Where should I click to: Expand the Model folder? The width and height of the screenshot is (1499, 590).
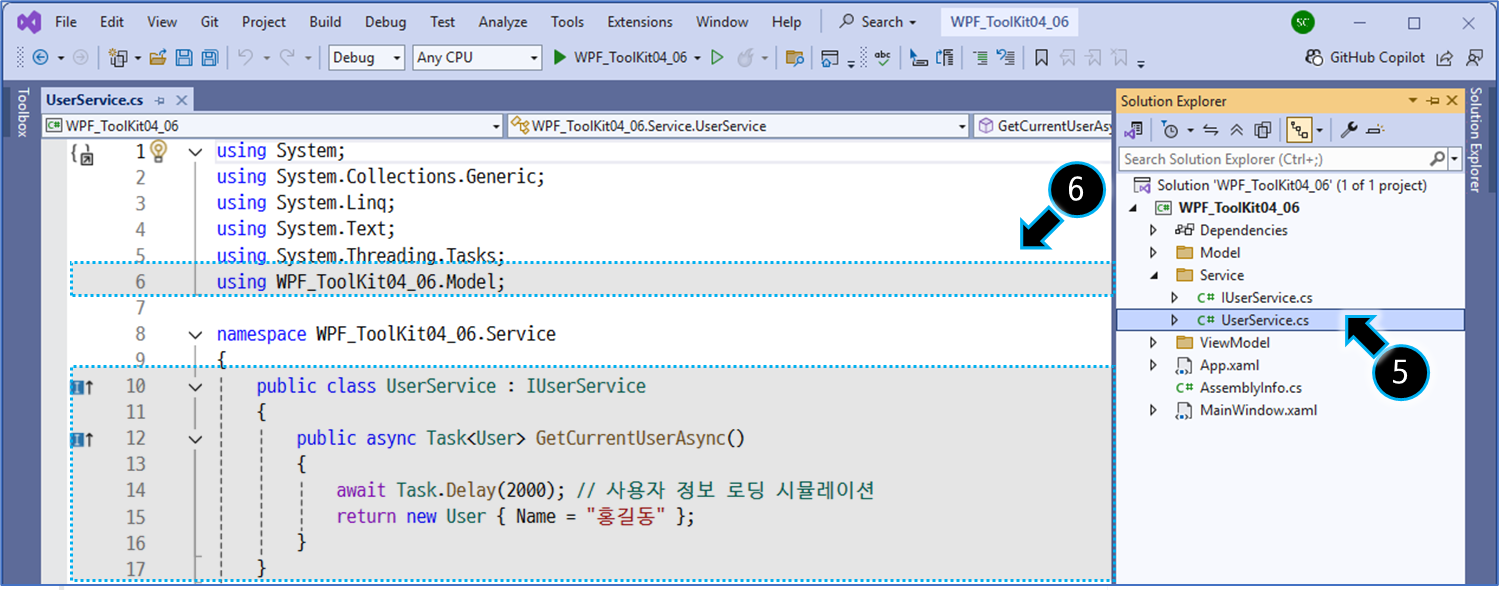pyautogui.click(x=1153, y=253)
